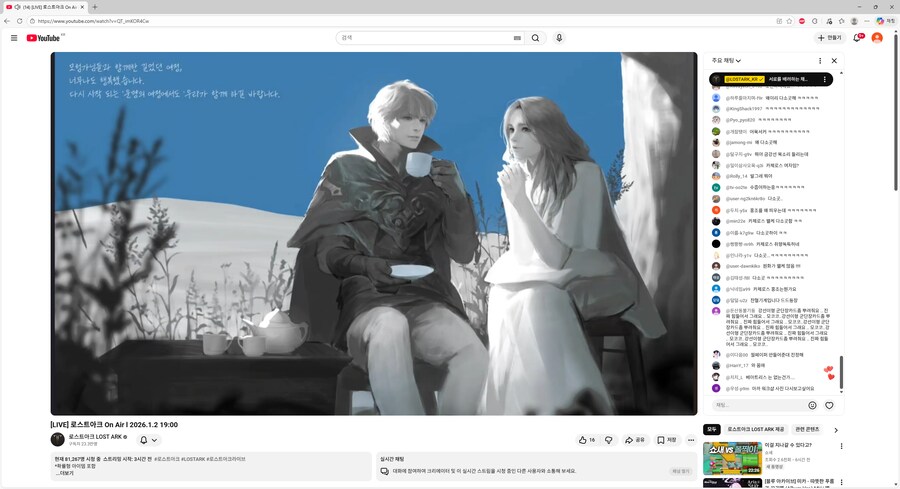Select the 로스트아크 LOST ARK 제공 chip

755,429
